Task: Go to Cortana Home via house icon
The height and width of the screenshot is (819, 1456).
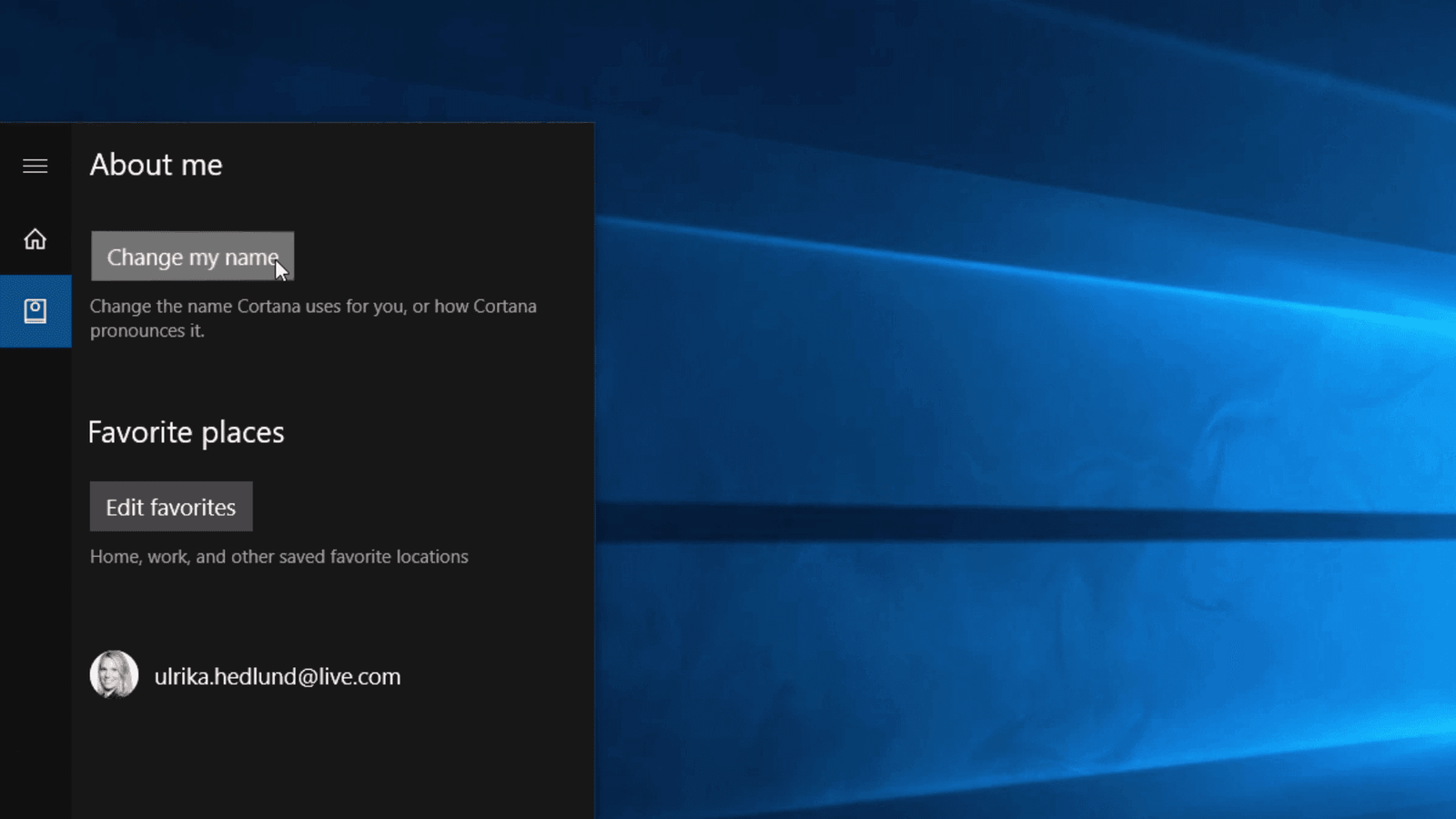Action: (x=35, y=239)
